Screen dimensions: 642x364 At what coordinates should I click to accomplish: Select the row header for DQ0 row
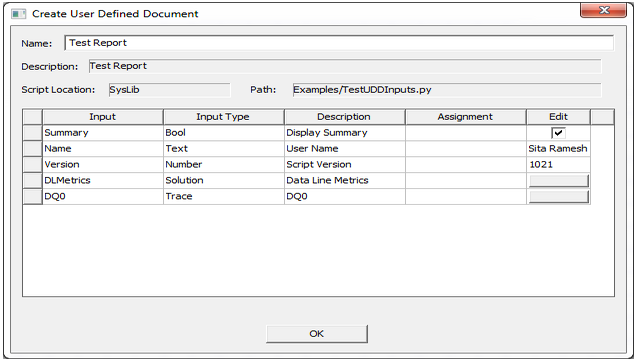coord(32,197)
